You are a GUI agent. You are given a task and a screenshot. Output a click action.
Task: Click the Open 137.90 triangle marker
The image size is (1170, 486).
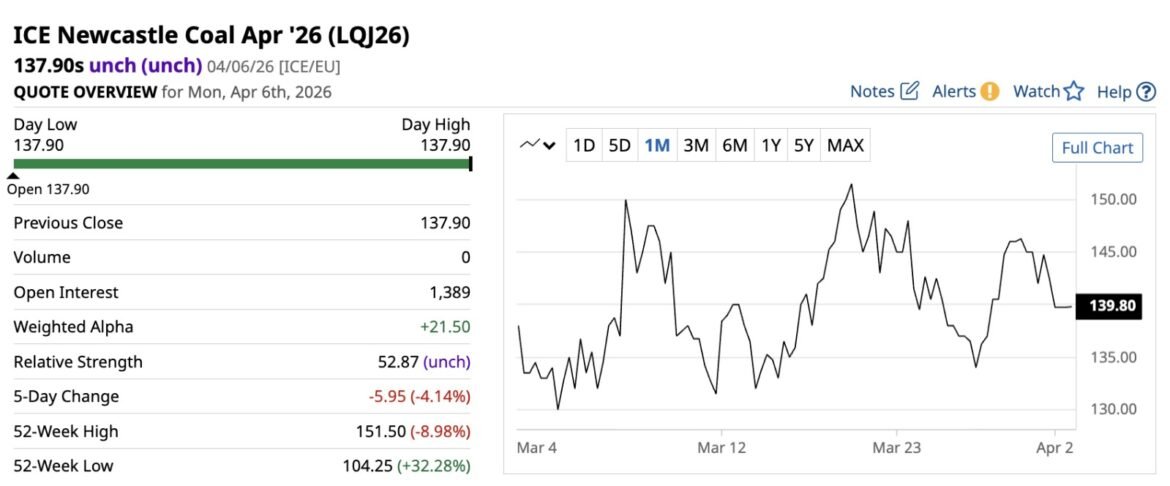coord(13,176)
